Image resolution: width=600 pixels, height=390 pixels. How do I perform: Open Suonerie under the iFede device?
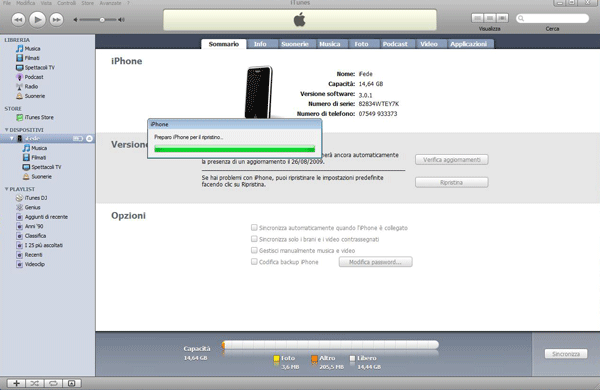coord(37,176)
